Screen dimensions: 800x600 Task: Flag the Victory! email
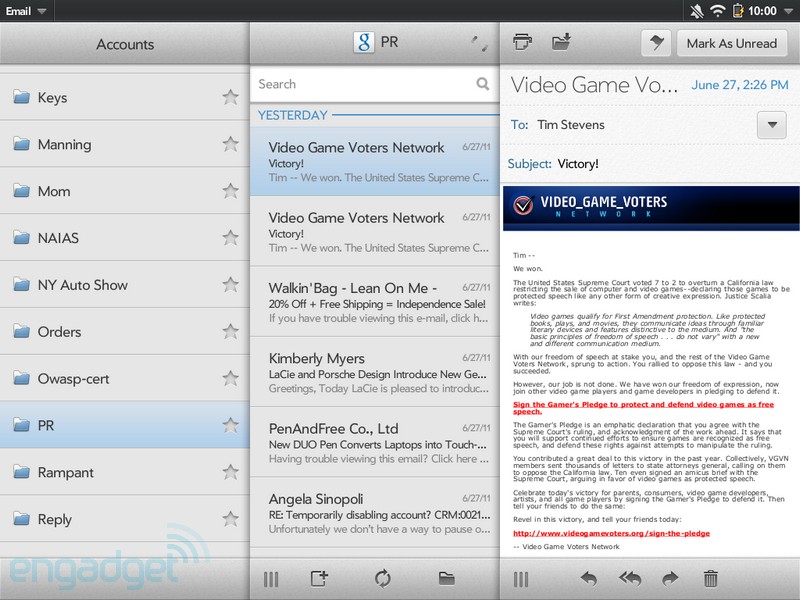point(656,43)
